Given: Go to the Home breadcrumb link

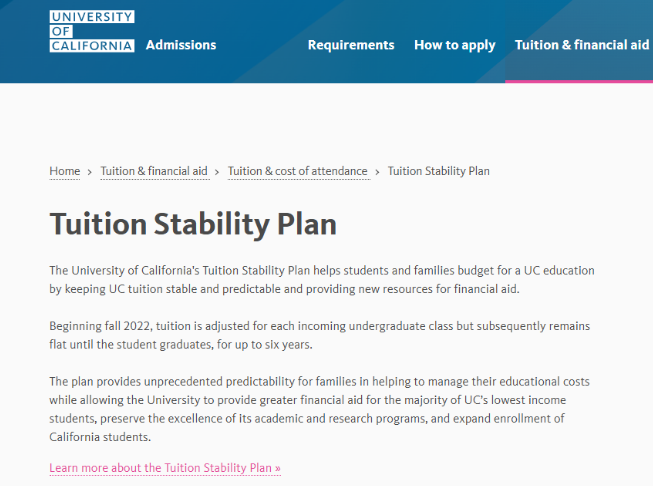Looking at the screenshot, I should 65,171.
